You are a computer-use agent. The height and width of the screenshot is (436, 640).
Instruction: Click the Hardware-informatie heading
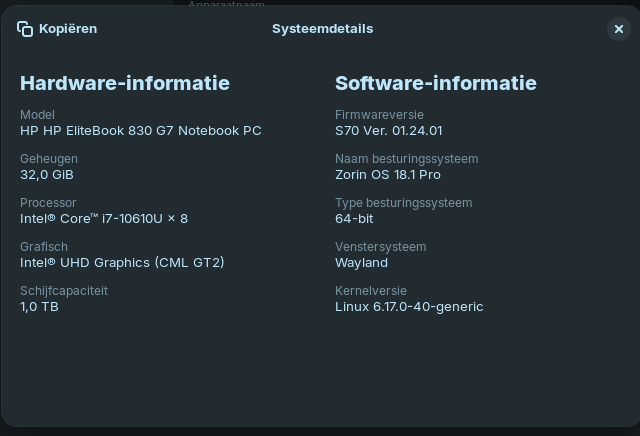(x=125, y=83)
